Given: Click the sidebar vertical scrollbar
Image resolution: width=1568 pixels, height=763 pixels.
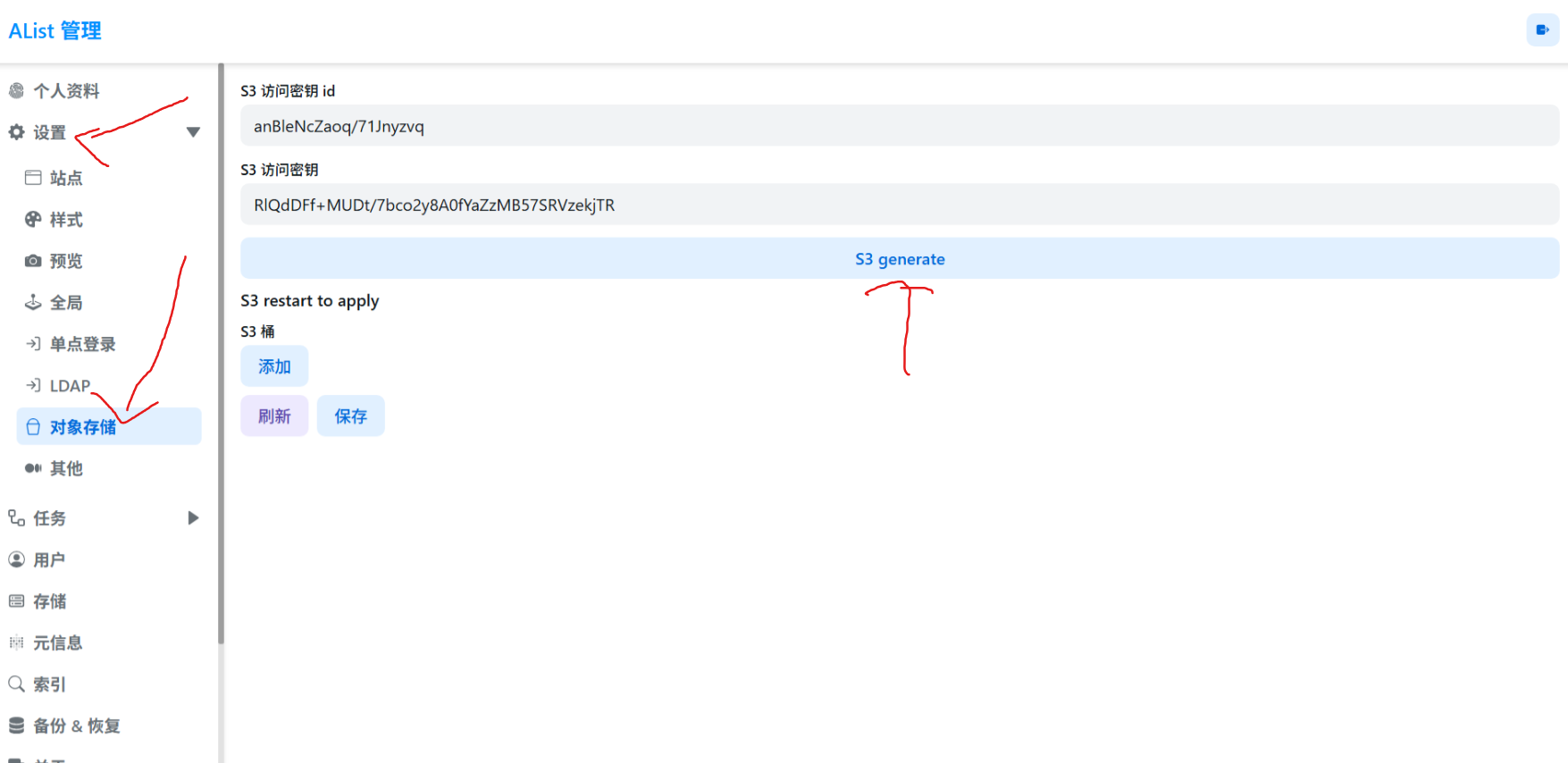Looking at the screenshot, I should (x=221, y=353).
